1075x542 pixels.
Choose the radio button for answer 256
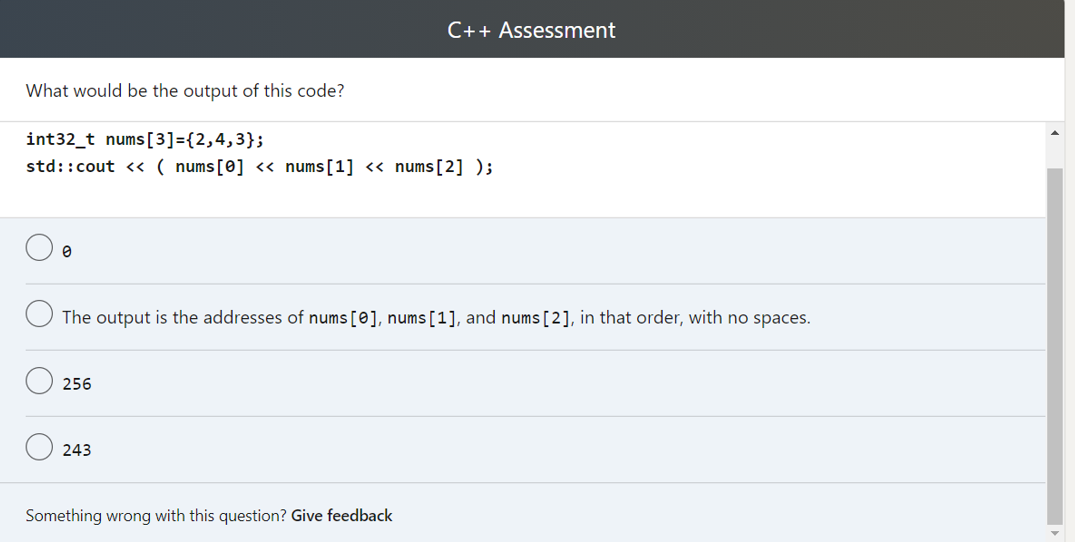(x=39, y=380)
